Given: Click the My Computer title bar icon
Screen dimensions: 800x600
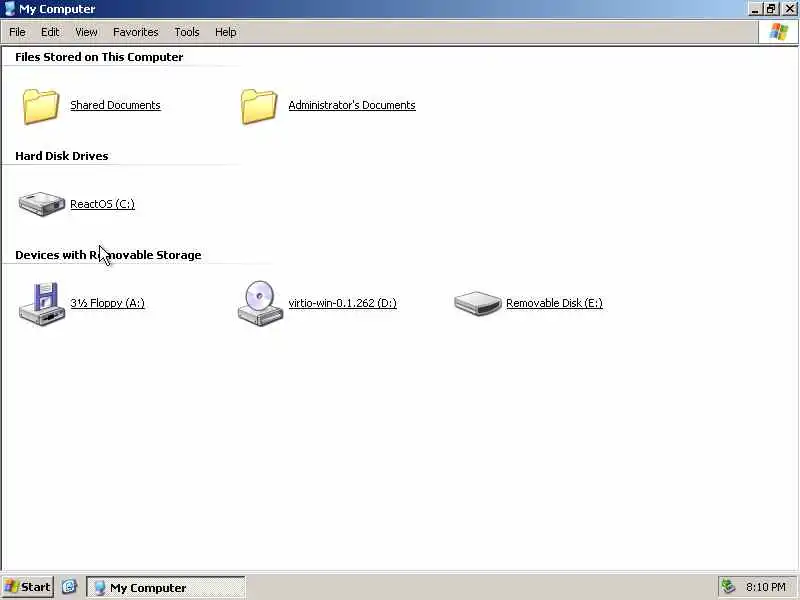Looking at the screenshot, I should point(10,9).
